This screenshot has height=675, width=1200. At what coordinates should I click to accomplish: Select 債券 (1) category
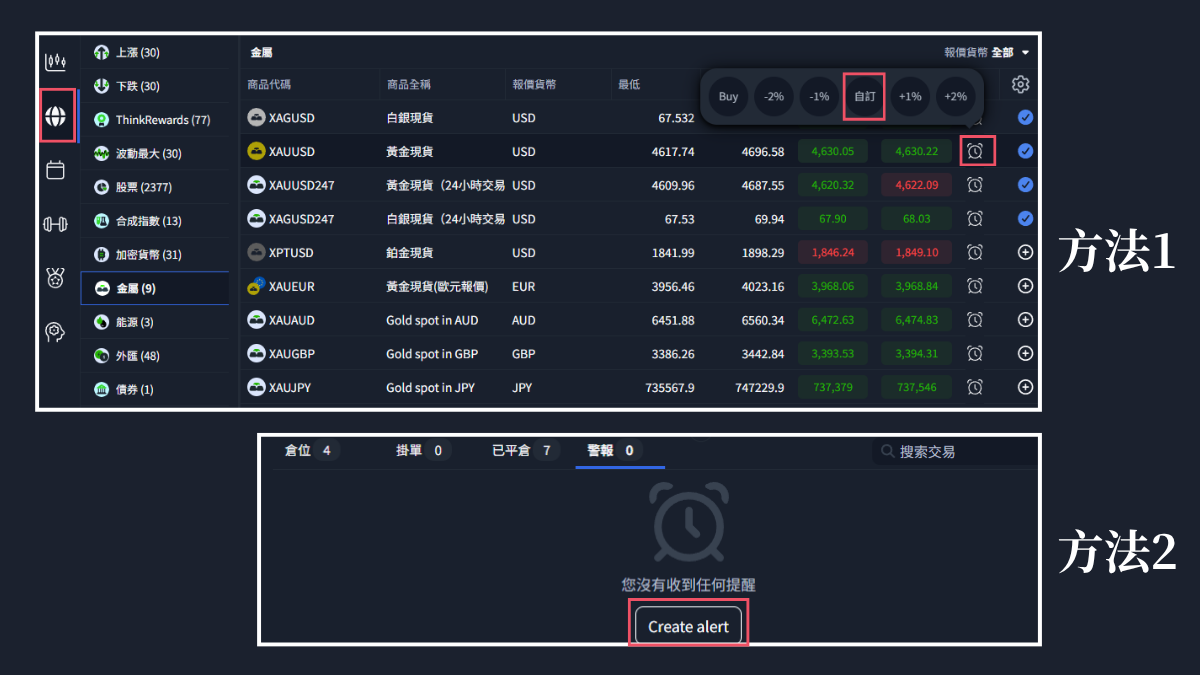[155, 389]
